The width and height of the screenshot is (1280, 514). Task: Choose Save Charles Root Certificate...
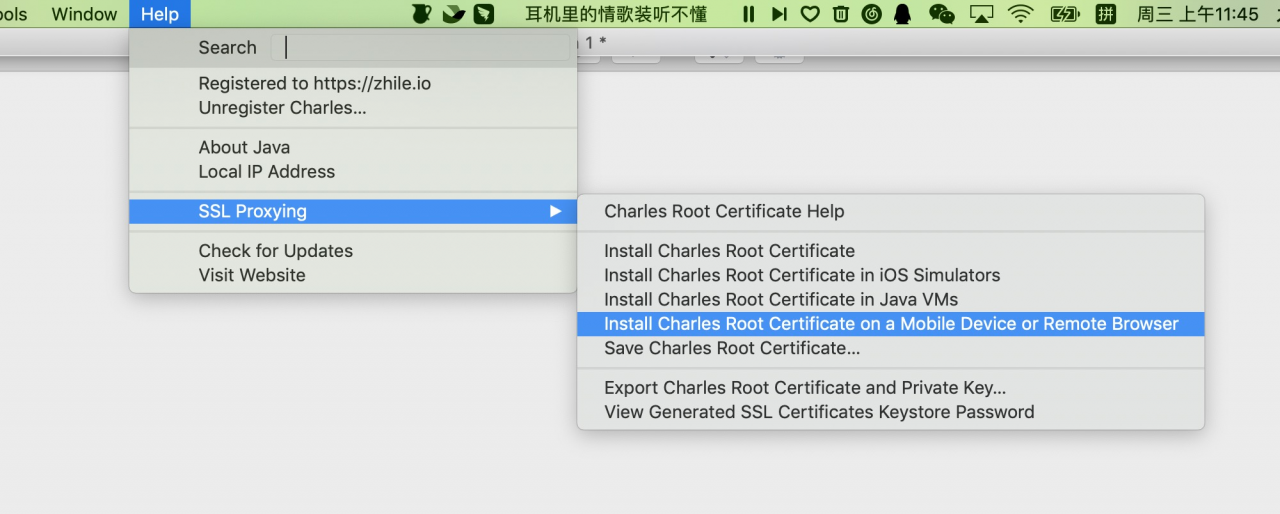(891, 348)
